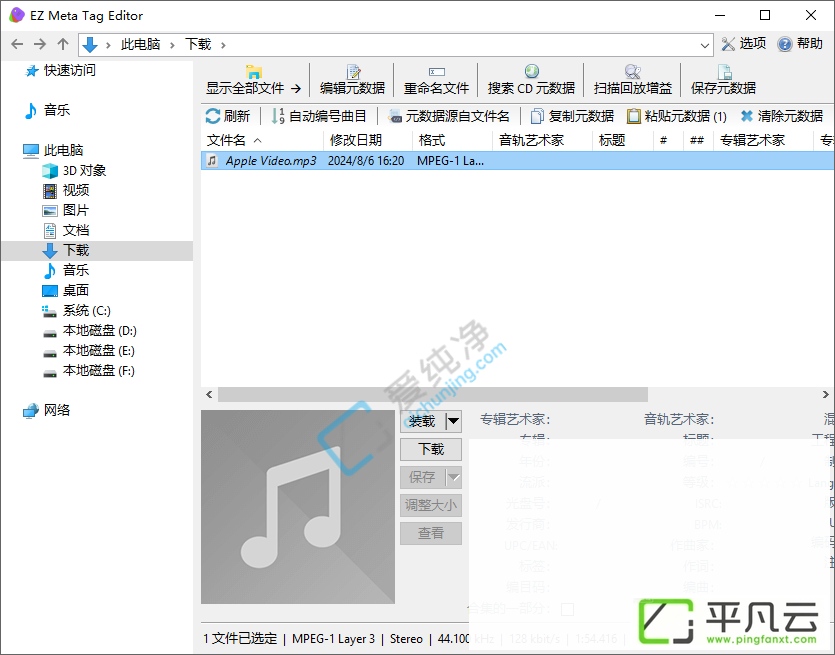This screenshot has height=655, width=835.
Task: Select the Apple Video.mp3 file row
Action: tap(518, 161)
